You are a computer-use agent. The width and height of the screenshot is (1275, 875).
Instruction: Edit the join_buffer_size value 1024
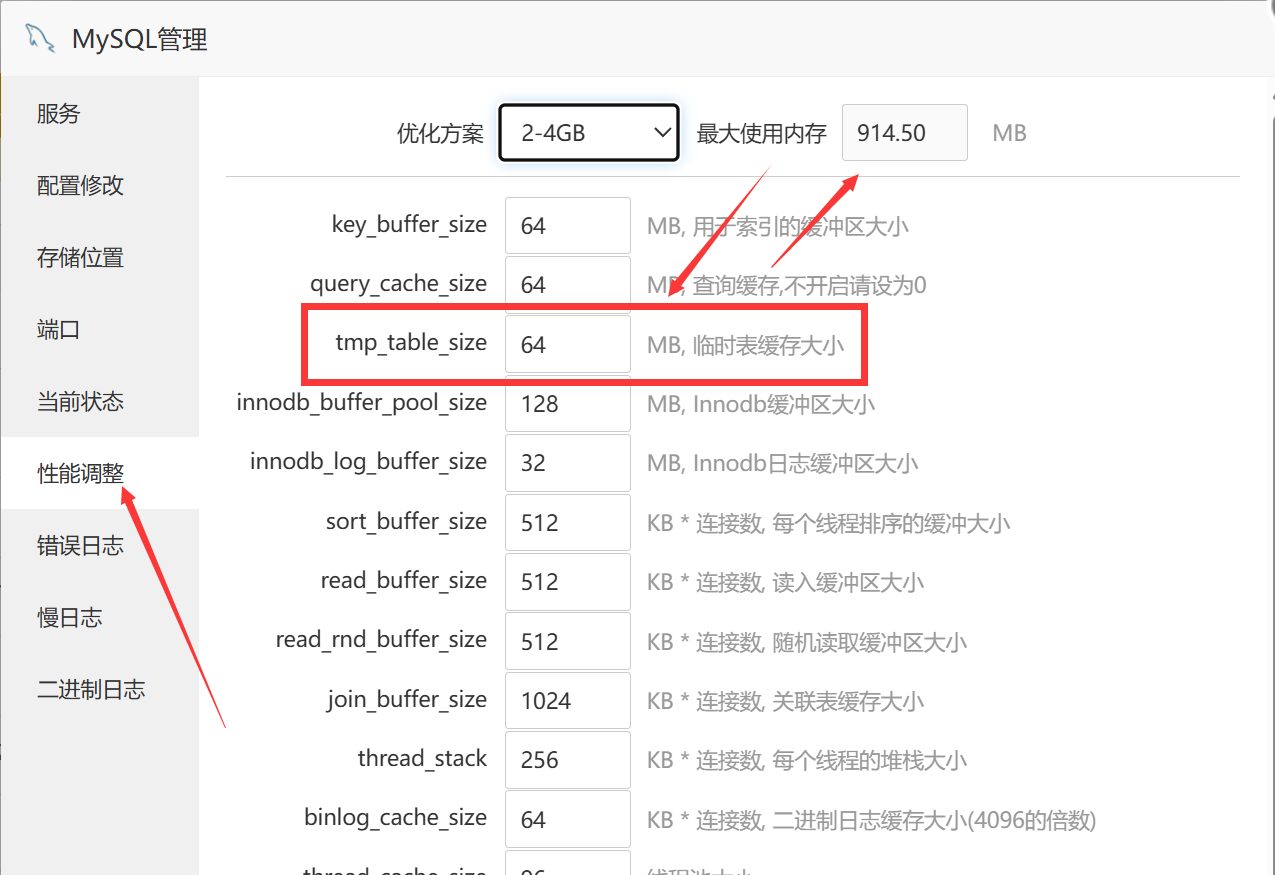567,701
